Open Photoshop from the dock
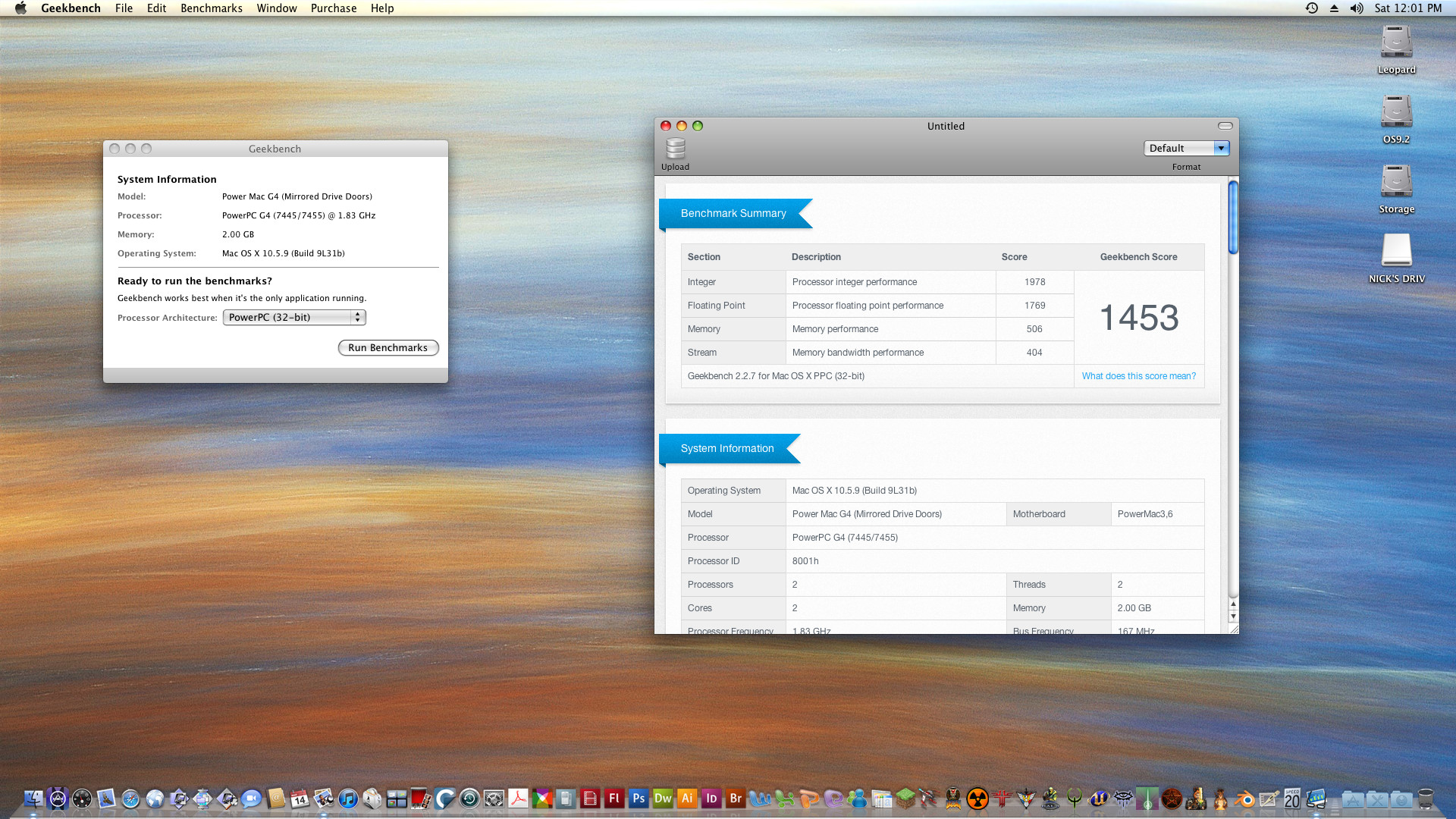 coord(639,798)
